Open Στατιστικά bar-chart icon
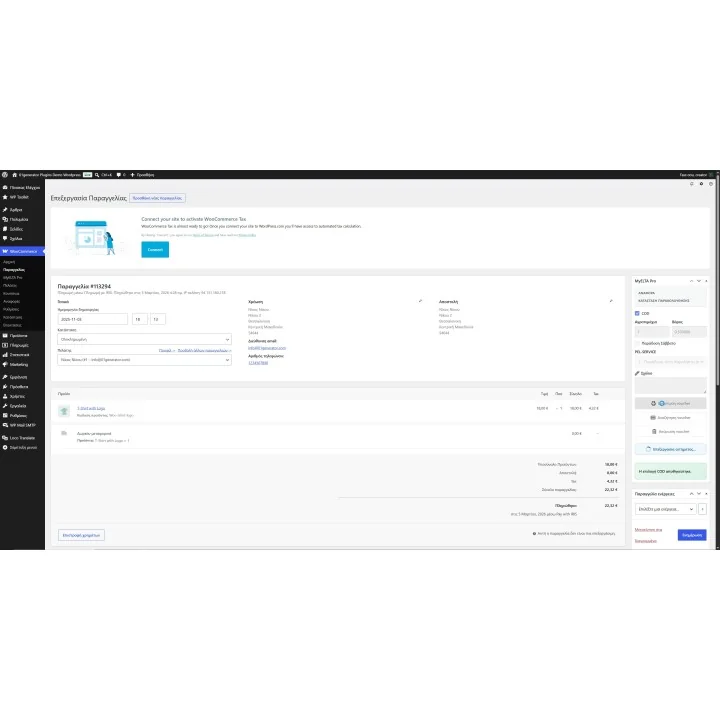The image size is (720, 720). pos(5,354)
